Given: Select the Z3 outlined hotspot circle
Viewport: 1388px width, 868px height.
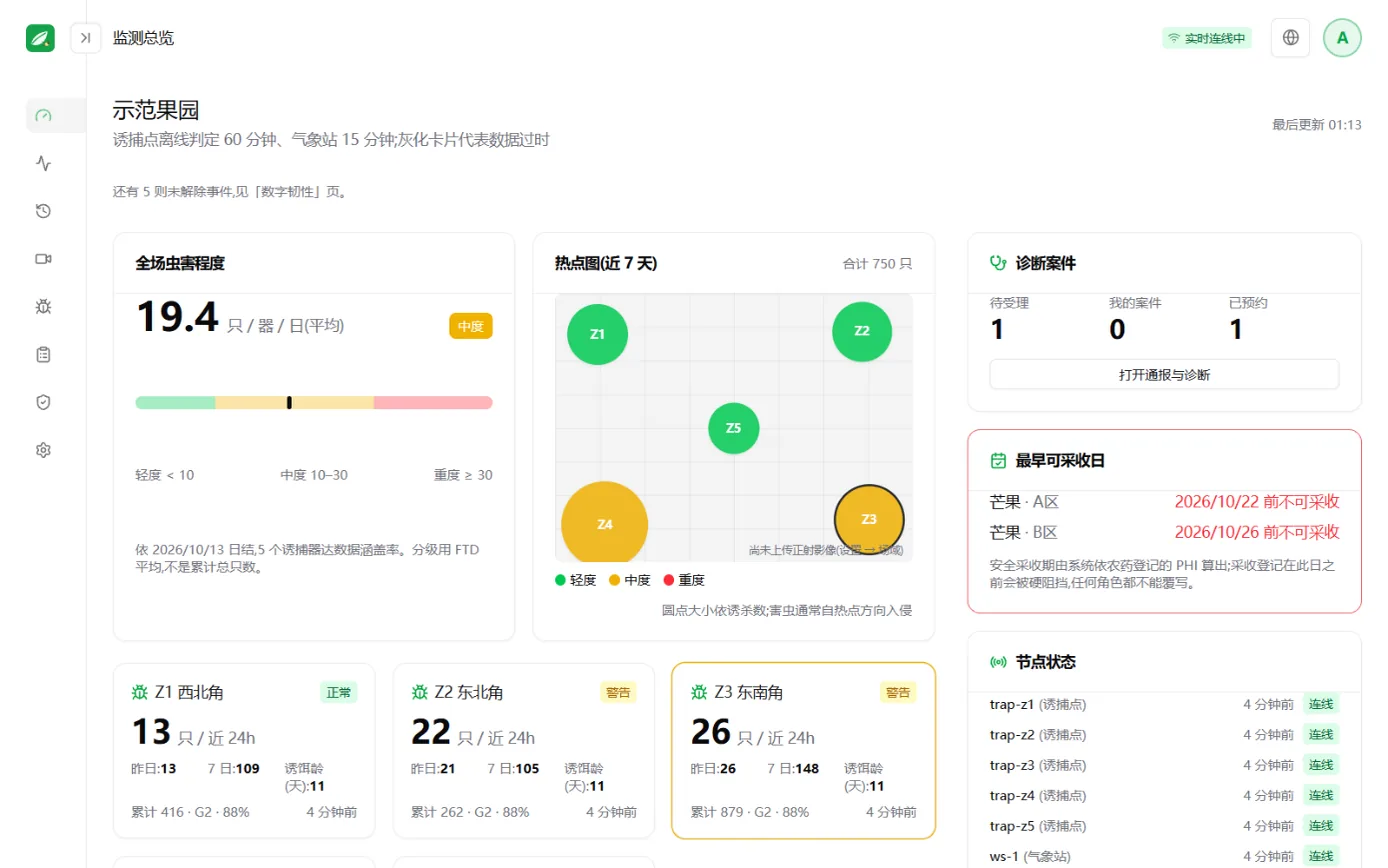Looking at the screenshot, I should [x=869, y=520].
